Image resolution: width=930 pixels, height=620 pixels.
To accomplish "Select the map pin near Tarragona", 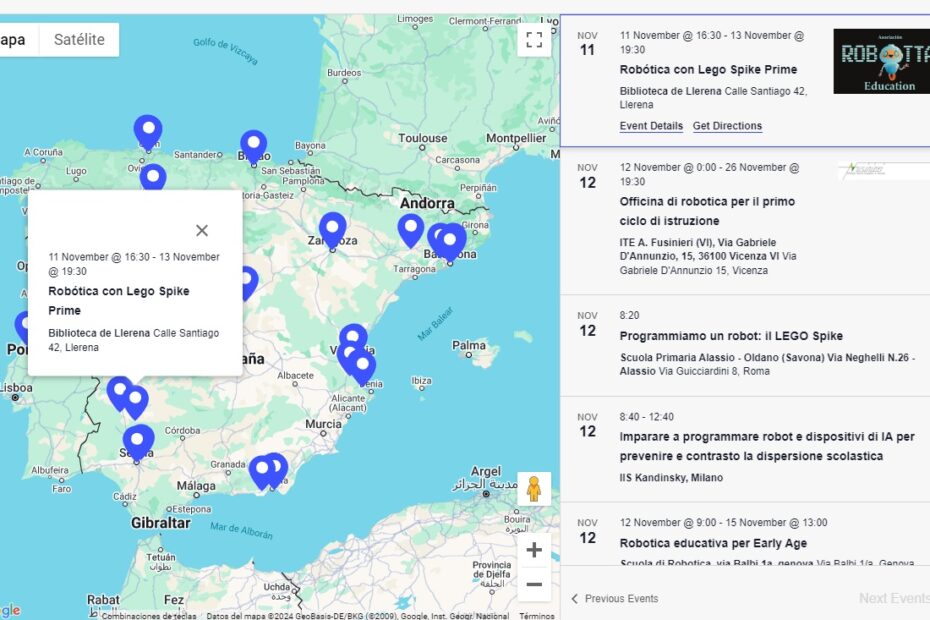I will [410, 228].
